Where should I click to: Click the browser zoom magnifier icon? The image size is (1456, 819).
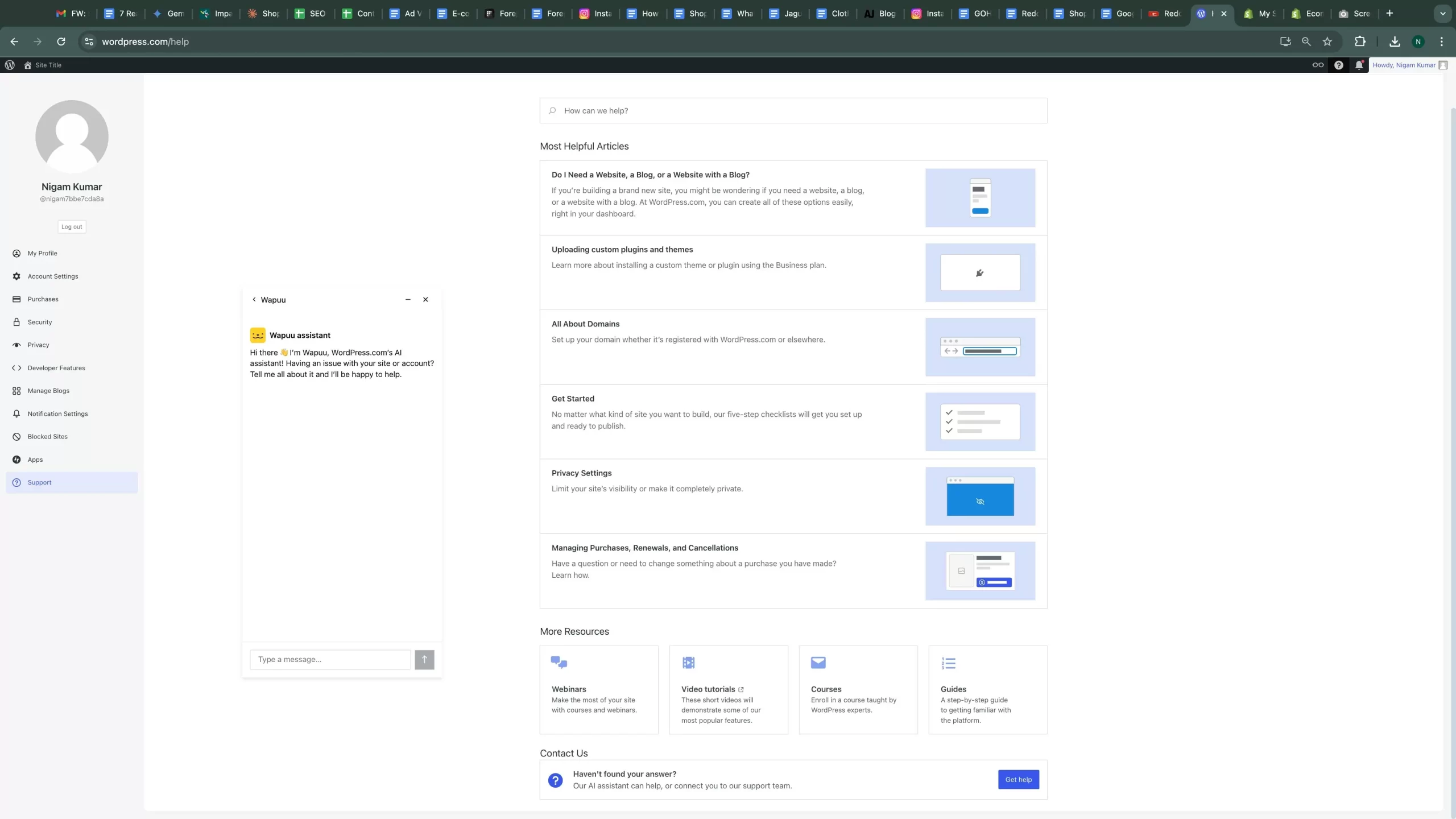click(x=1306, y=42)
